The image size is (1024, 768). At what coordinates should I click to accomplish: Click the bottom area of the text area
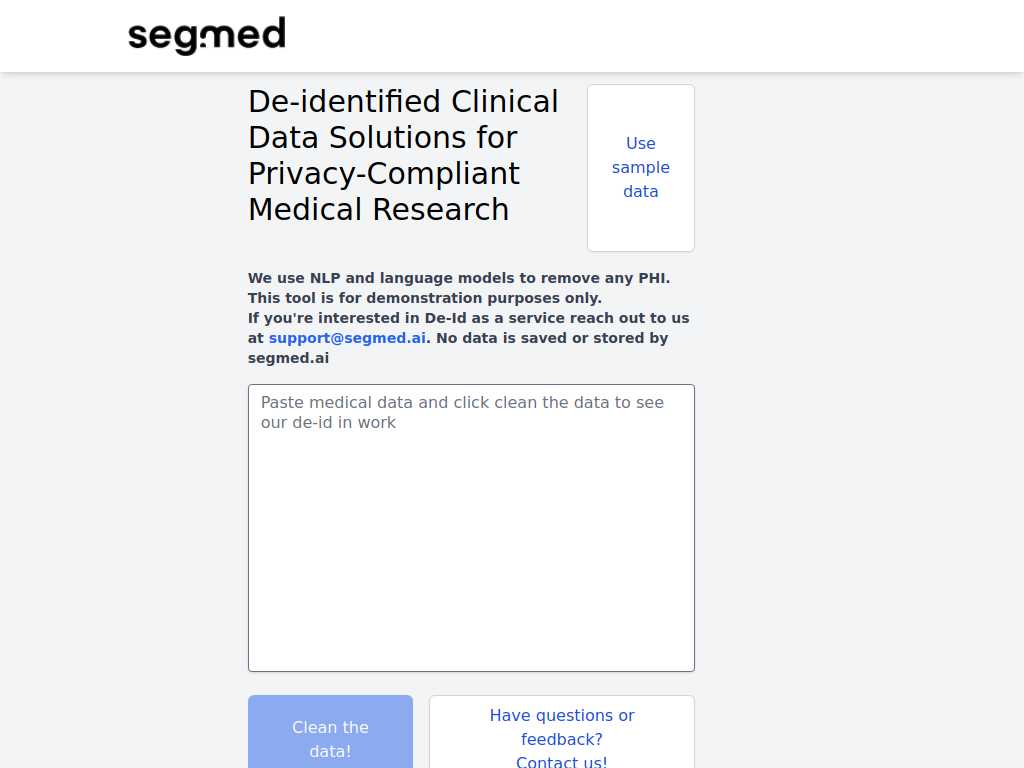(472, 647)
